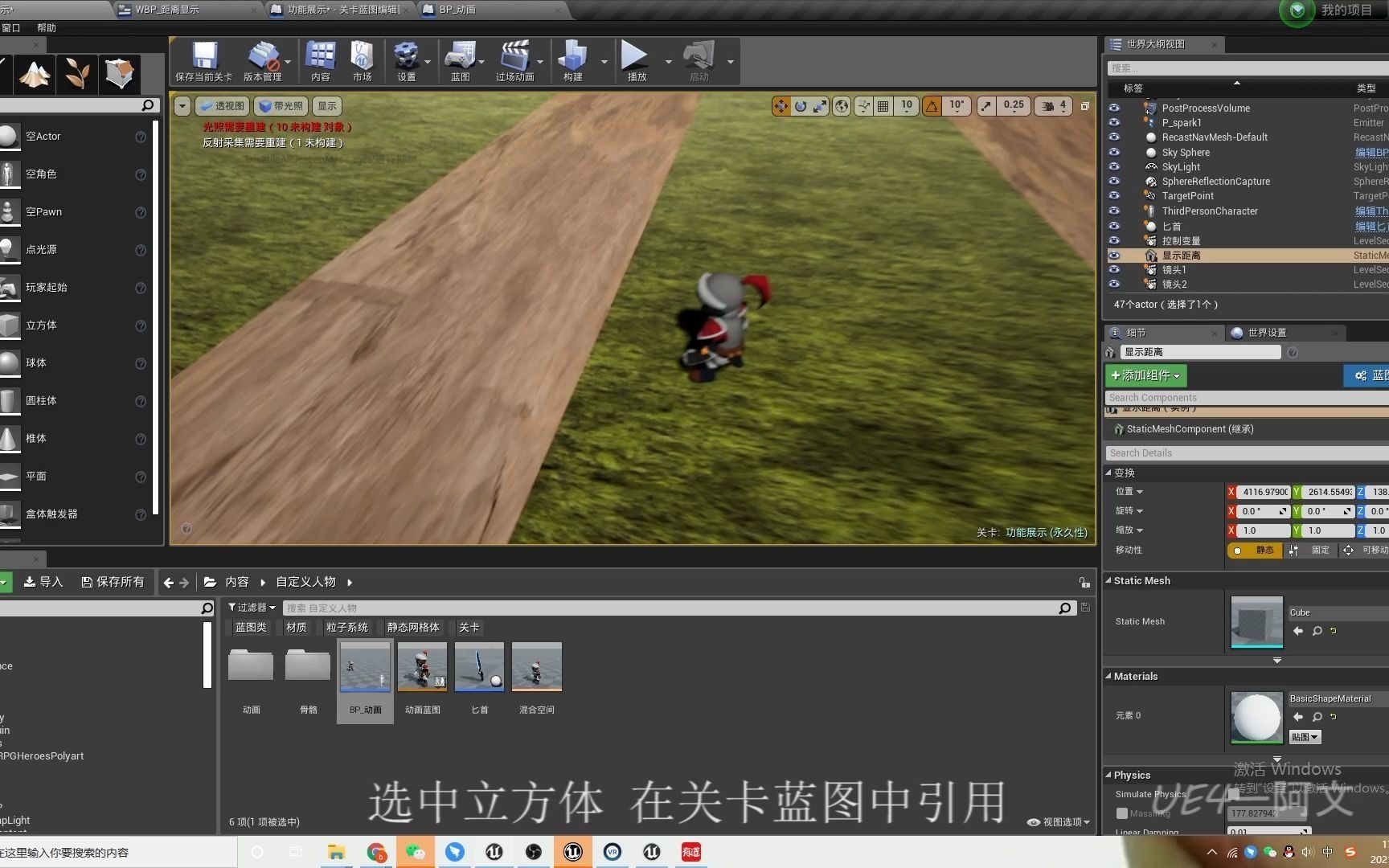The width and height of the screenshot is (1389, 868).
Task: Click the 保存当前关卡 save toolbar icon
Action: point(203,61)
